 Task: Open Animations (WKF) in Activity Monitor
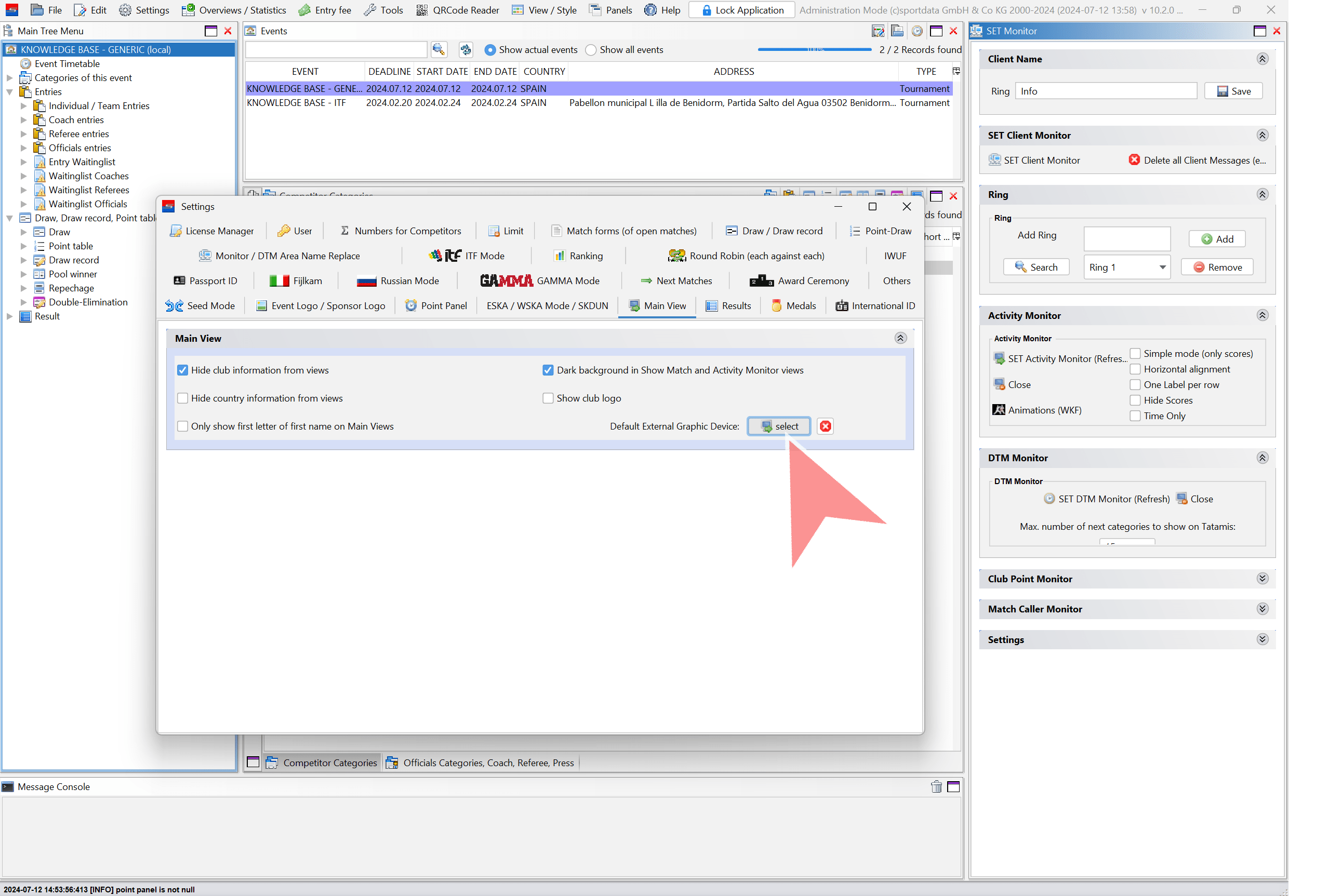[x=1038, y=410]
